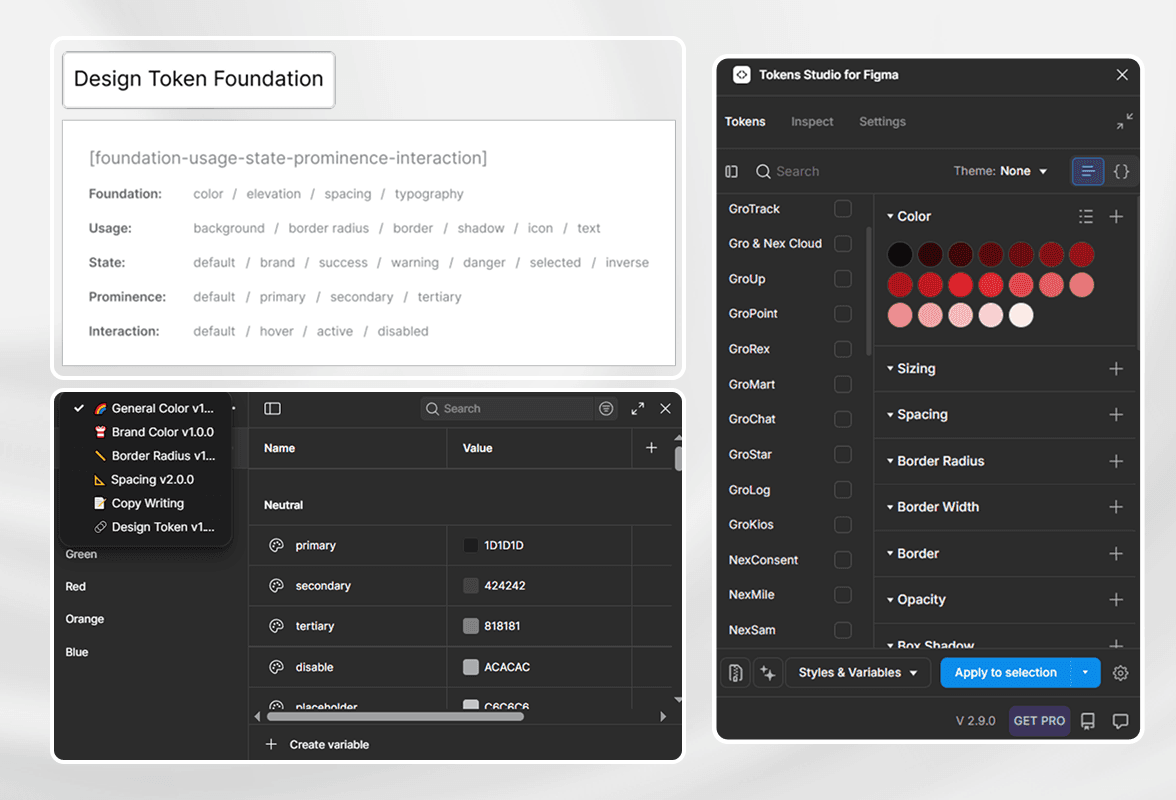Click the ACACAC swatch of disable
Image resolution: width=1176 pixels, height=800 pixels.
coord(470,667)
